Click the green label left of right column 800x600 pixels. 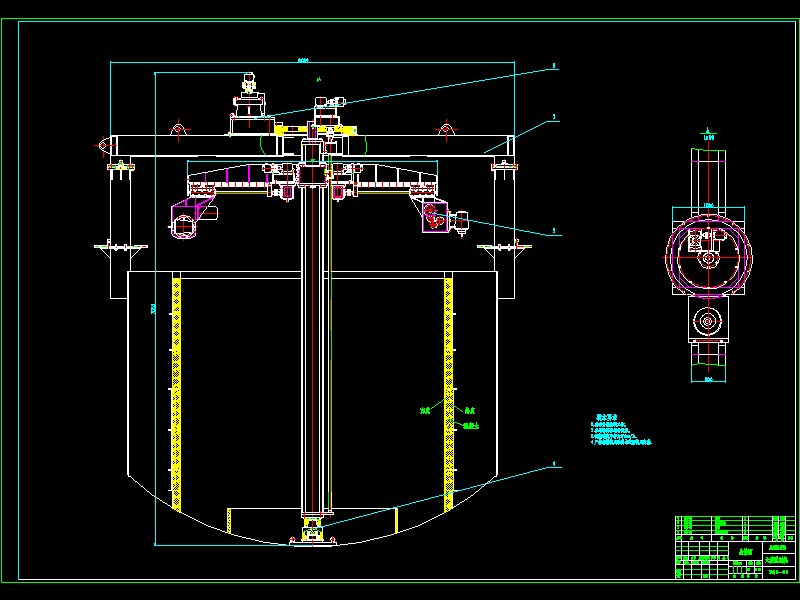(x=425, y=411)
